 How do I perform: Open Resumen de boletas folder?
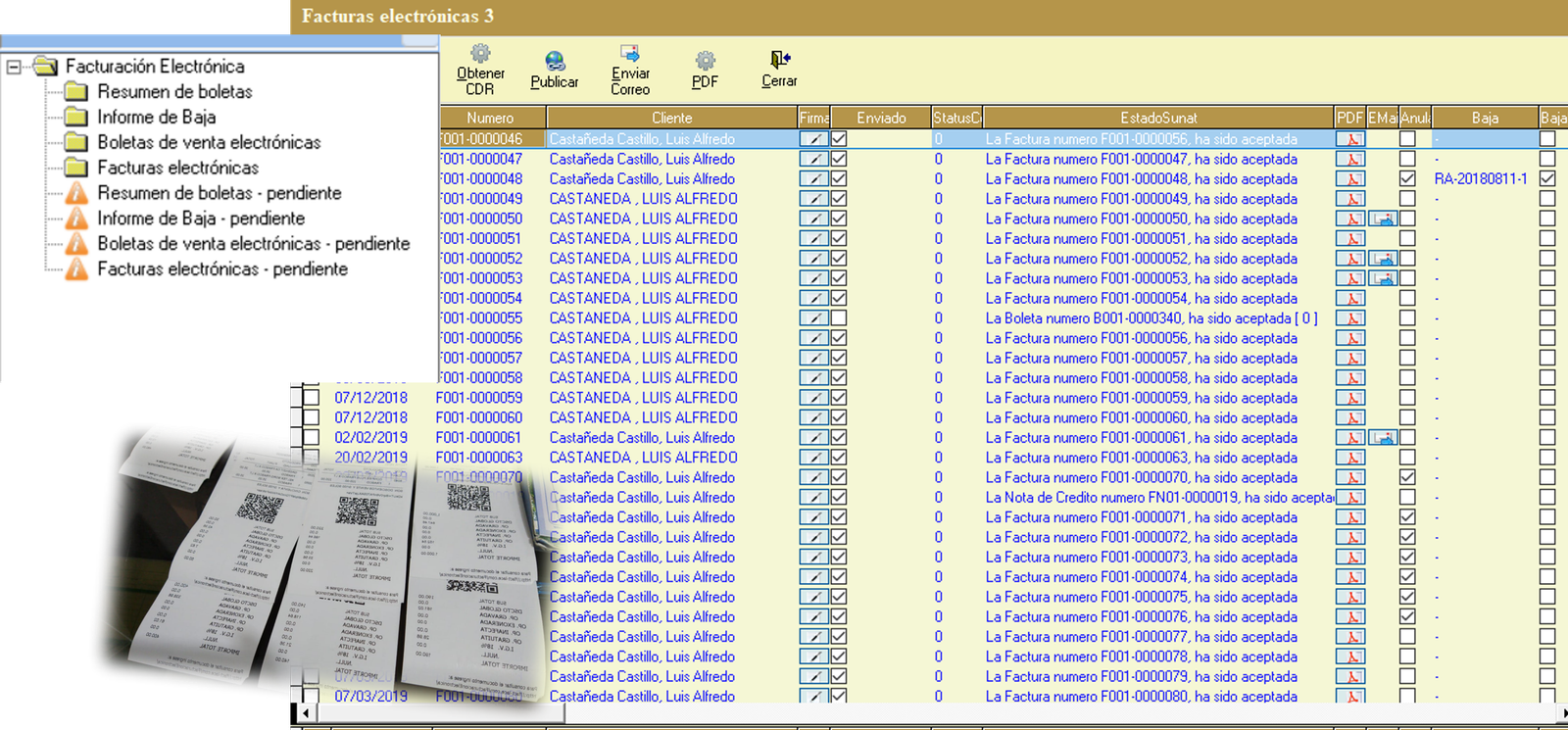point(174,92)
